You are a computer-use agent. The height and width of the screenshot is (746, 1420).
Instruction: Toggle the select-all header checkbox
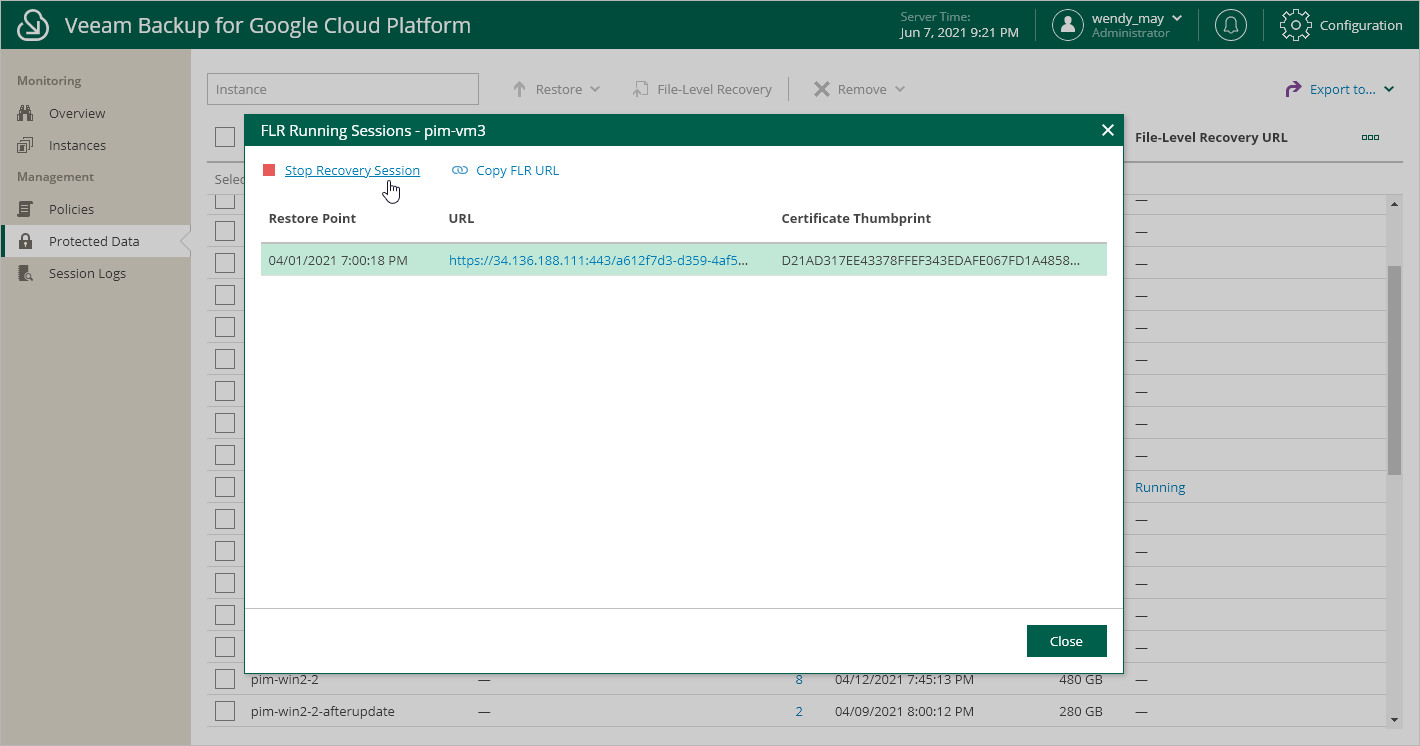pyautogui.click(x=225, y=137)
